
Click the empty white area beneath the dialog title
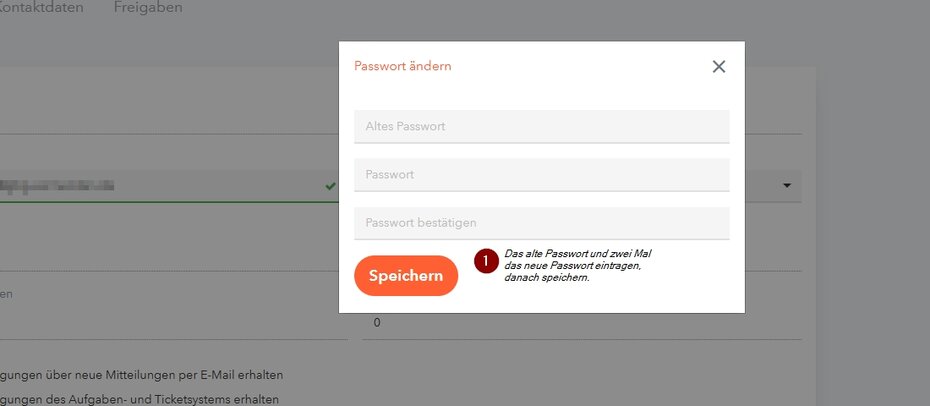541,93
